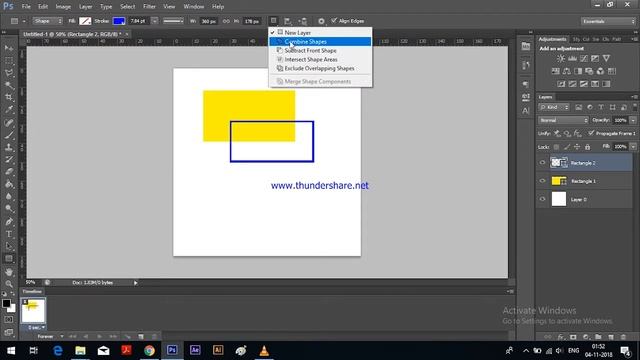The width and height of the screenshot is (640, 360).
Task: Open the path alignment options icon
Action: tap(288, 21)
